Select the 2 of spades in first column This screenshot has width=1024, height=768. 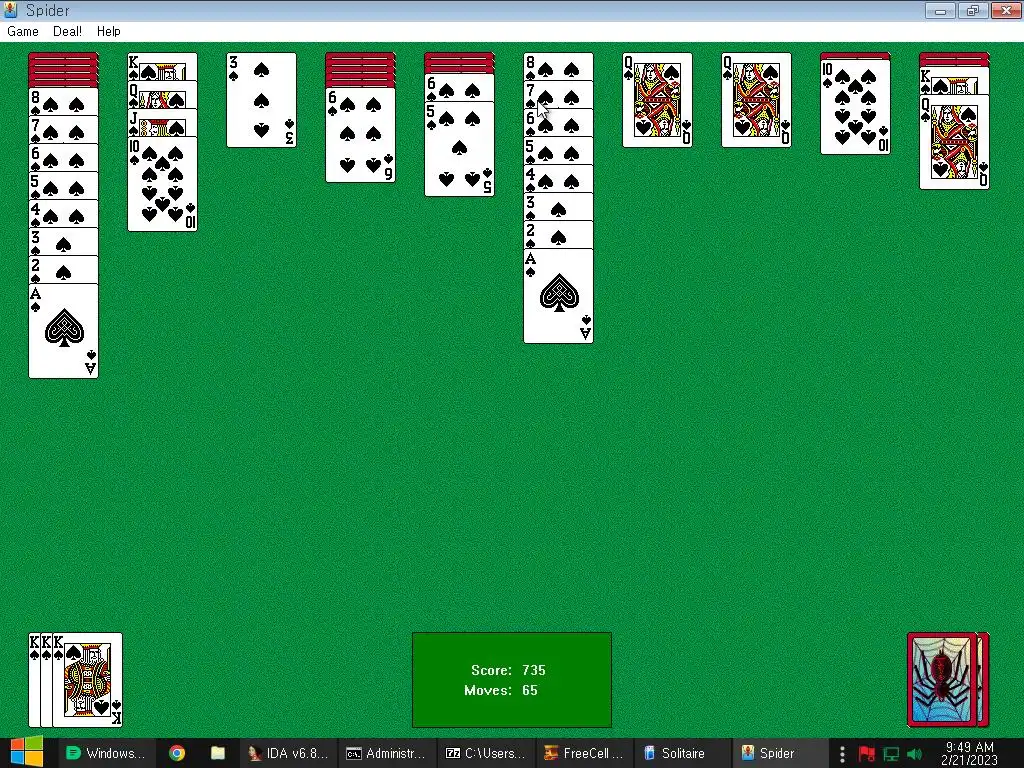[63, 270]
